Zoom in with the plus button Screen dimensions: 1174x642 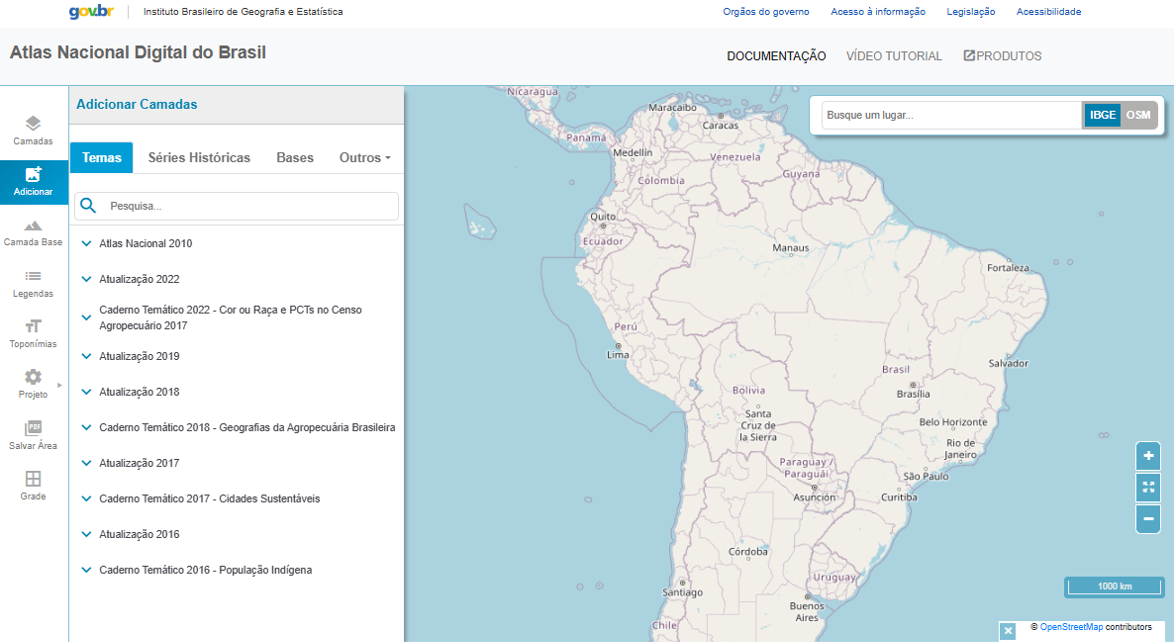tap(1148, 455)
